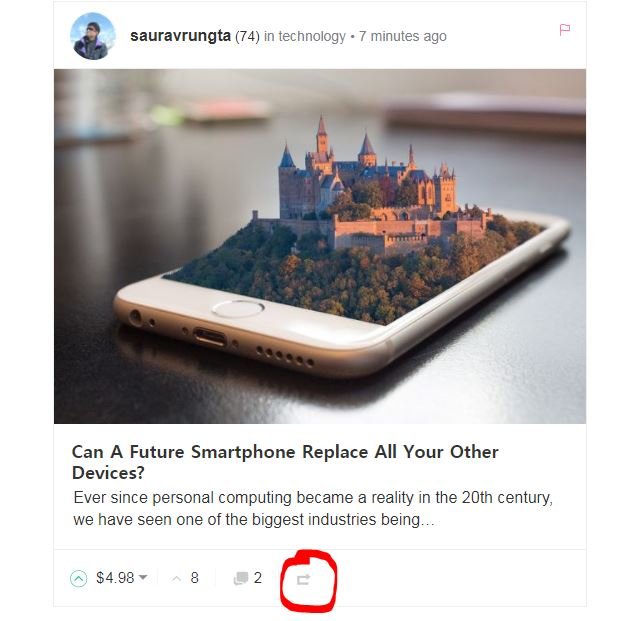
Task: Open sauravrungta's profile avatar picture
Action: (x=93, y=36)
